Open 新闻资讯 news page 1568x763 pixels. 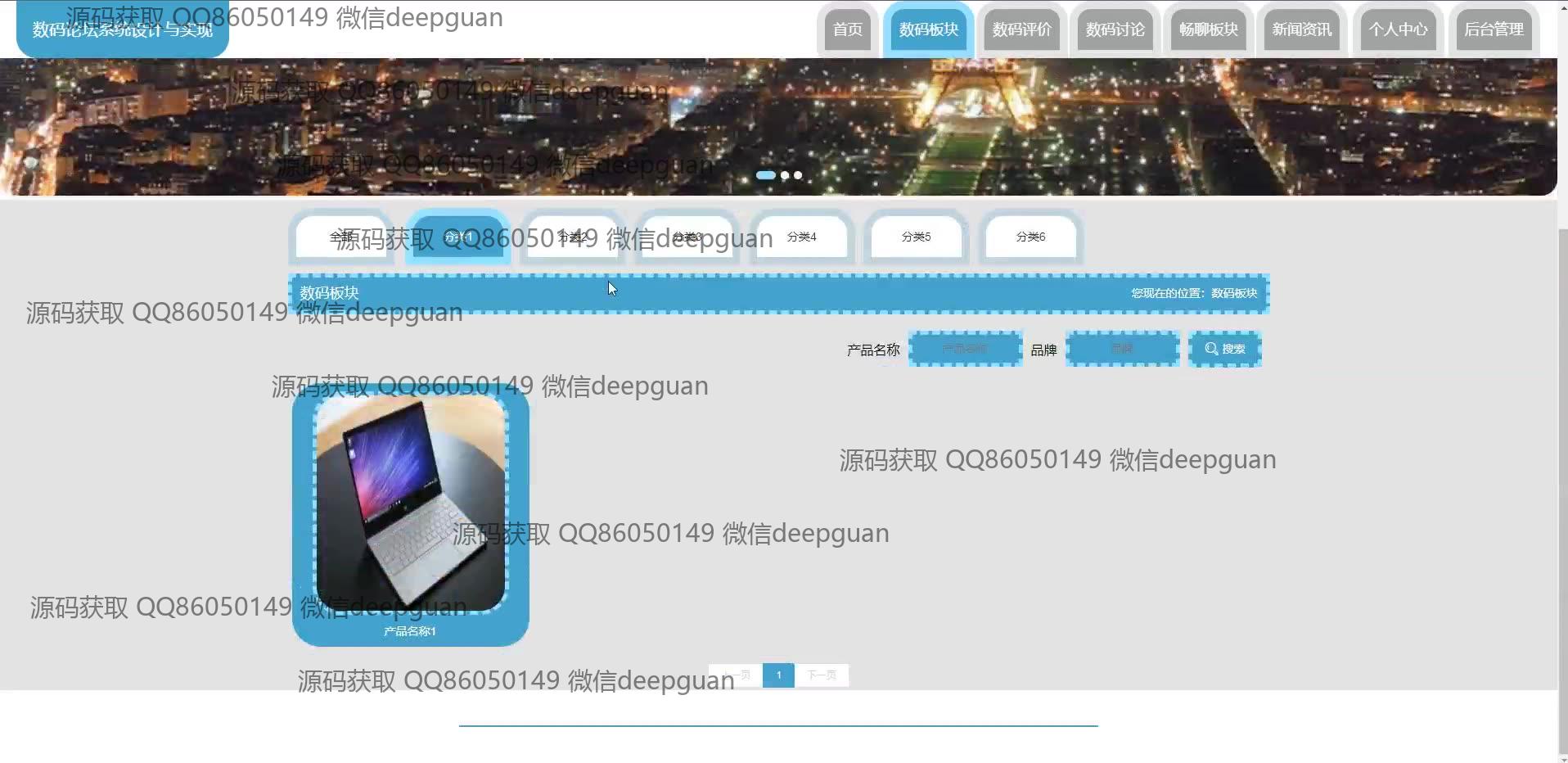pyautogui.click(x=1301, y=30)
